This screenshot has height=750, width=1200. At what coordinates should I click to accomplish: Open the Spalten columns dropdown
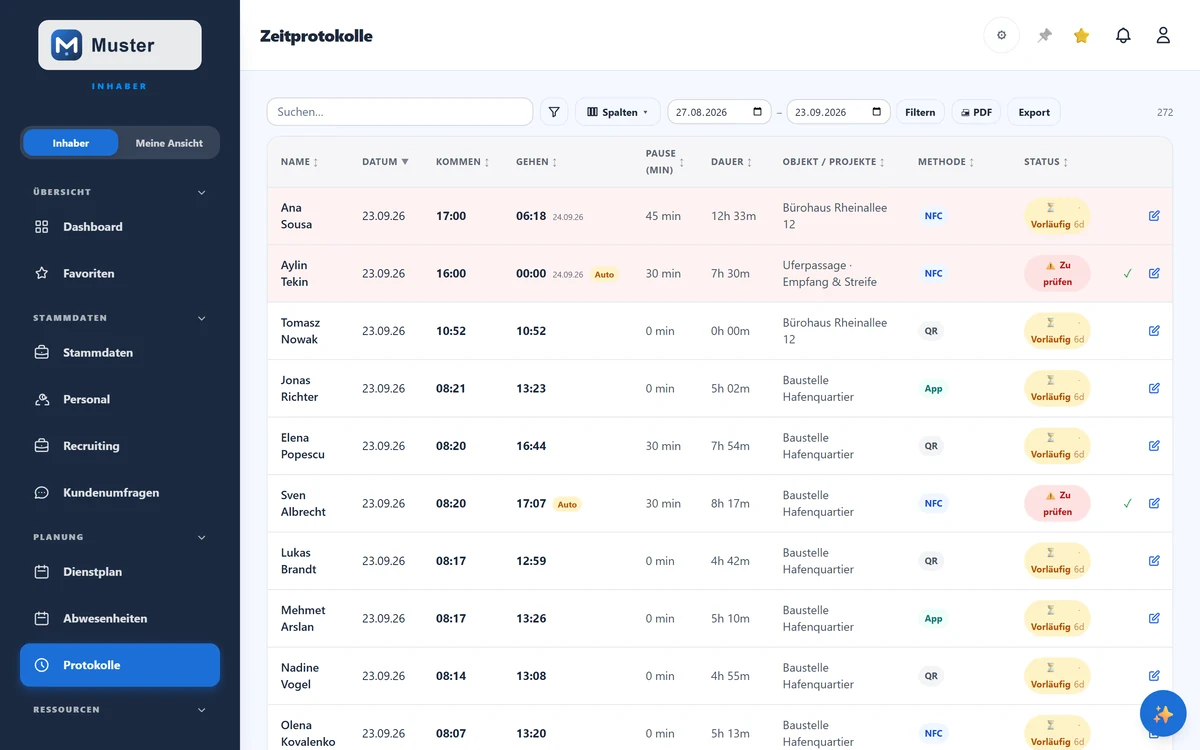coord(618,112)
